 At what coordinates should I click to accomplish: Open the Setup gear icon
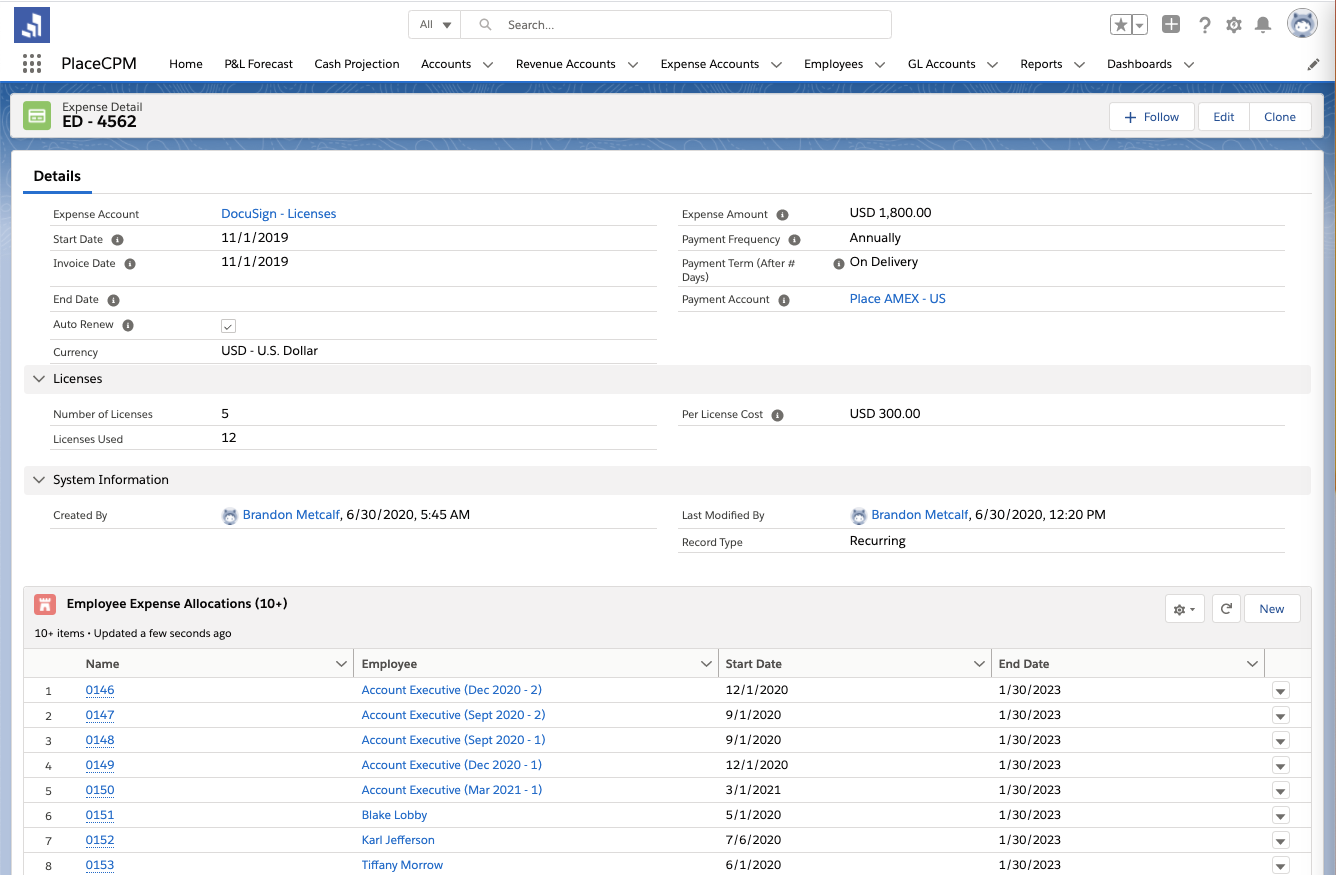[1234, 25]
